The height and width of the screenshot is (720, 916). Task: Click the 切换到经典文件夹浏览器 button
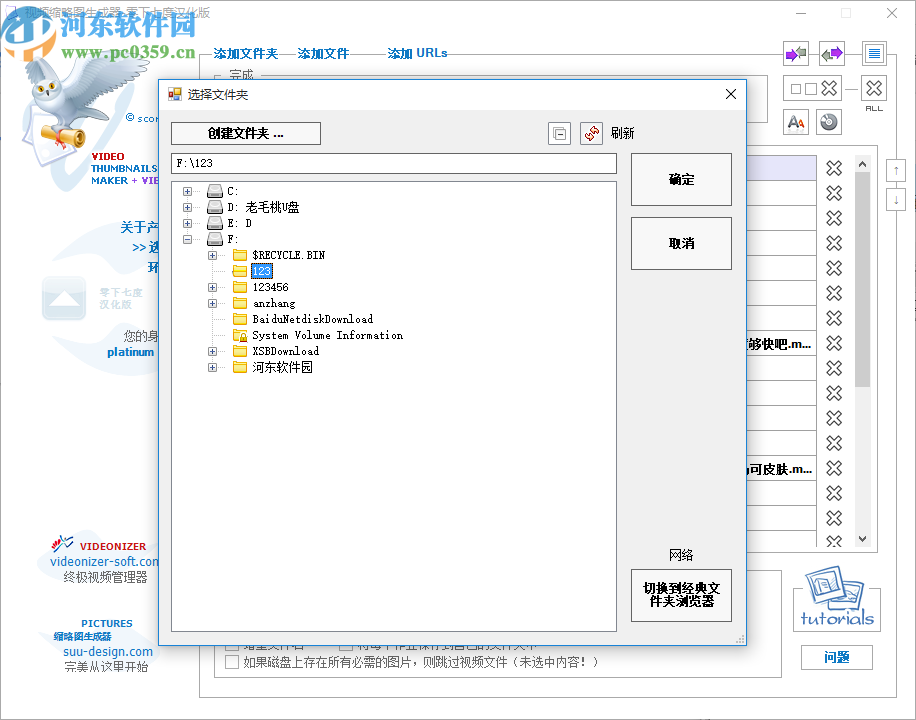pyautogui.click(x=681, y=595)
